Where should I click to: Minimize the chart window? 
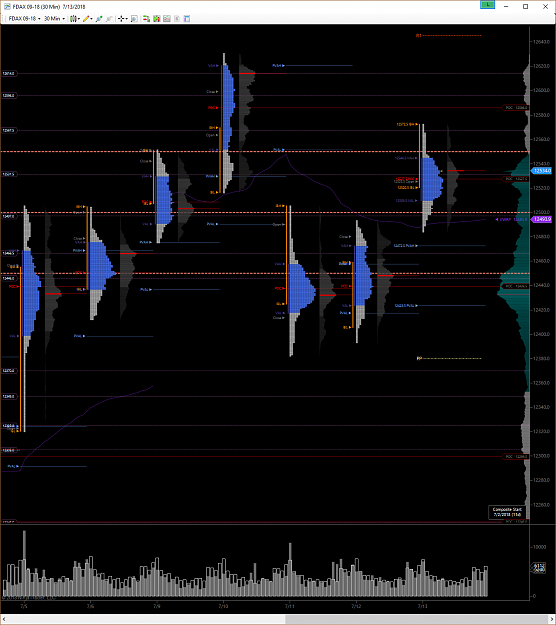click(x=507, y=6)
